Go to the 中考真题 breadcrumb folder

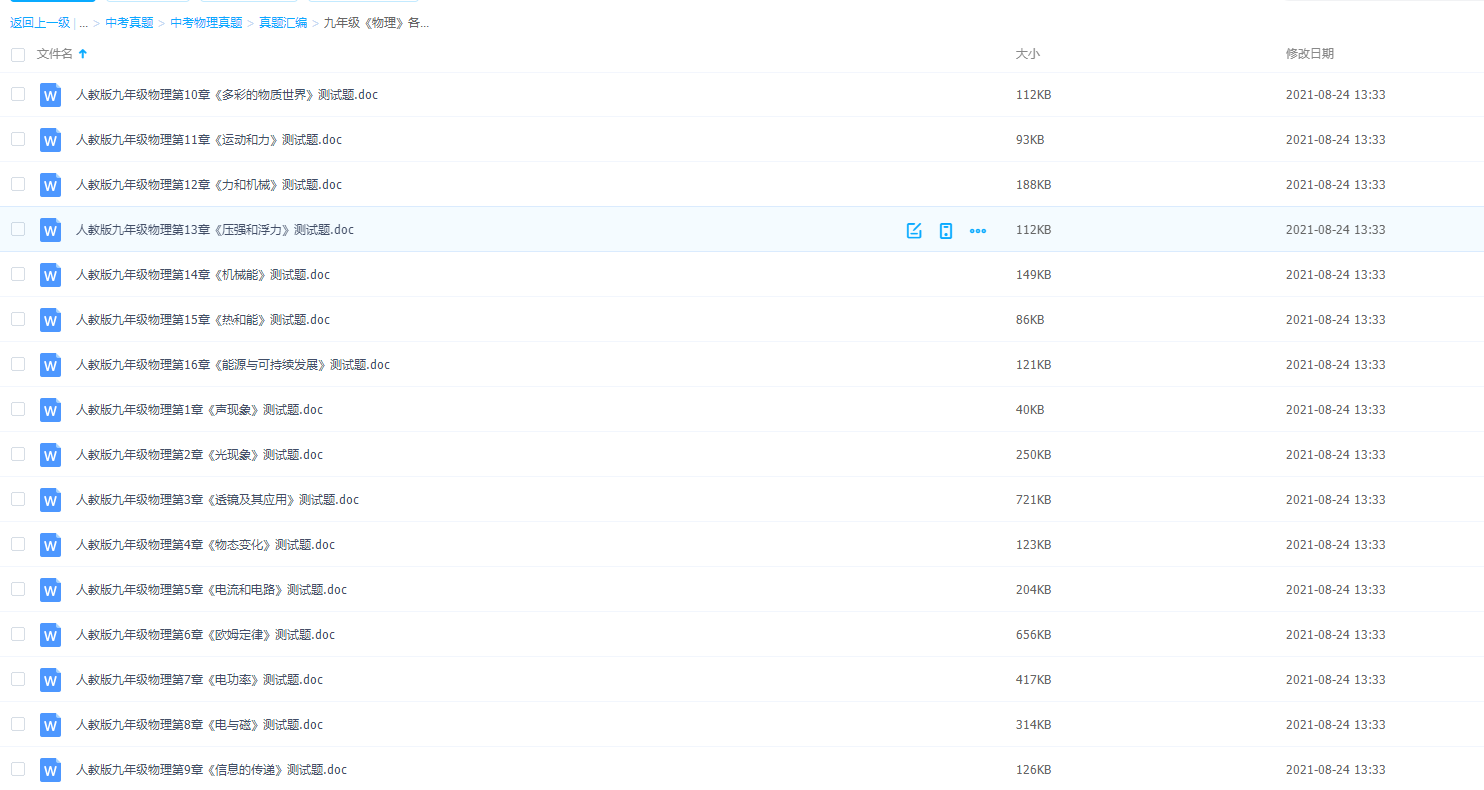(x=129, y=23)
